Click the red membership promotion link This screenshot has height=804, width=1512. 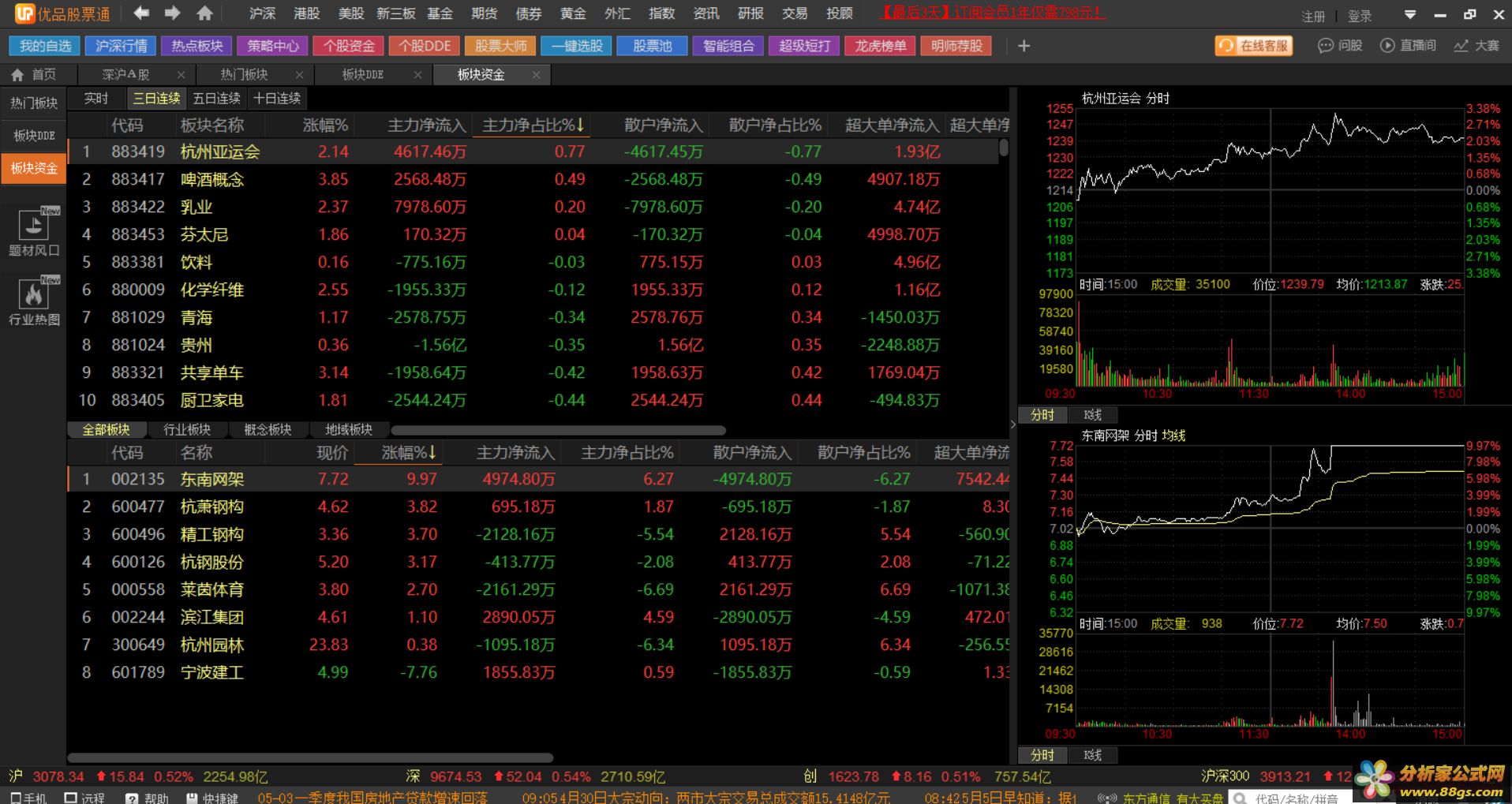993,13
